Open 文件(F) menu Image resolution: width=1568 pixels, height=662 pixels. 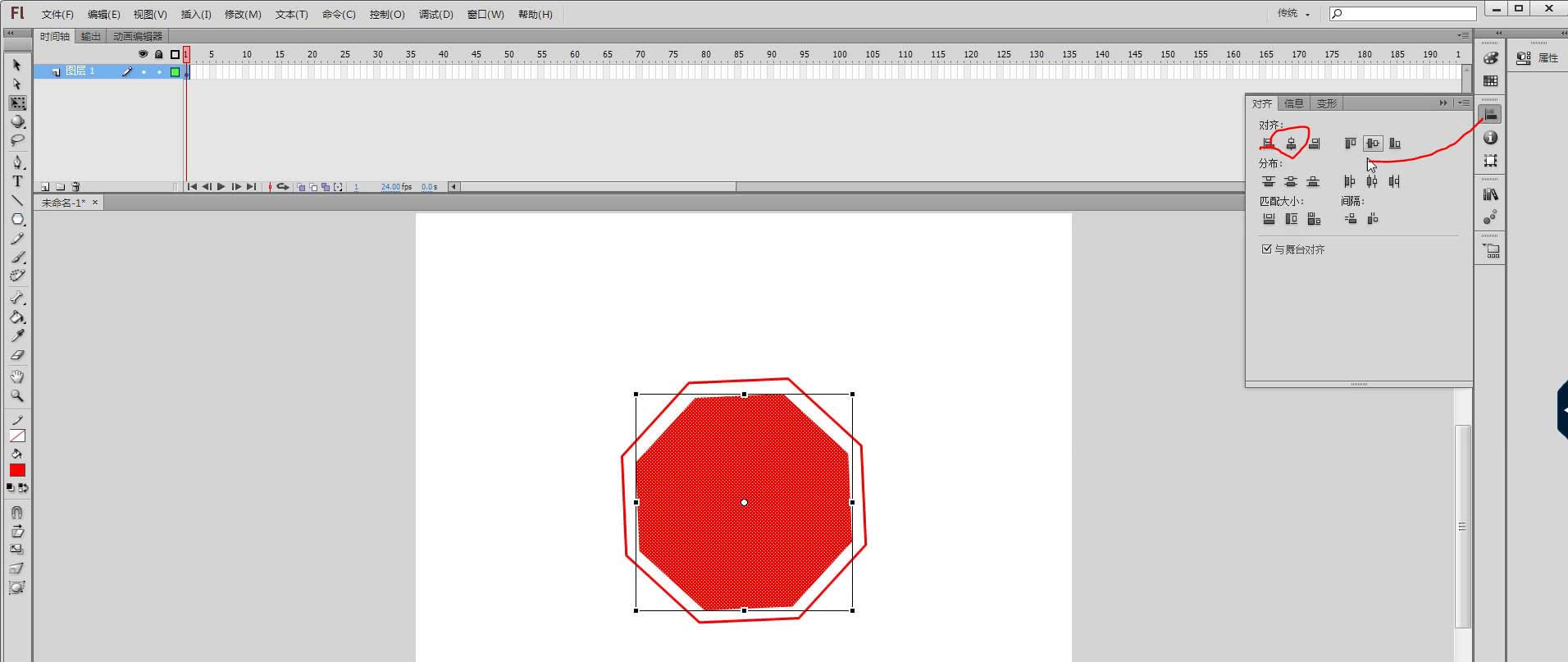coord(57,15)
